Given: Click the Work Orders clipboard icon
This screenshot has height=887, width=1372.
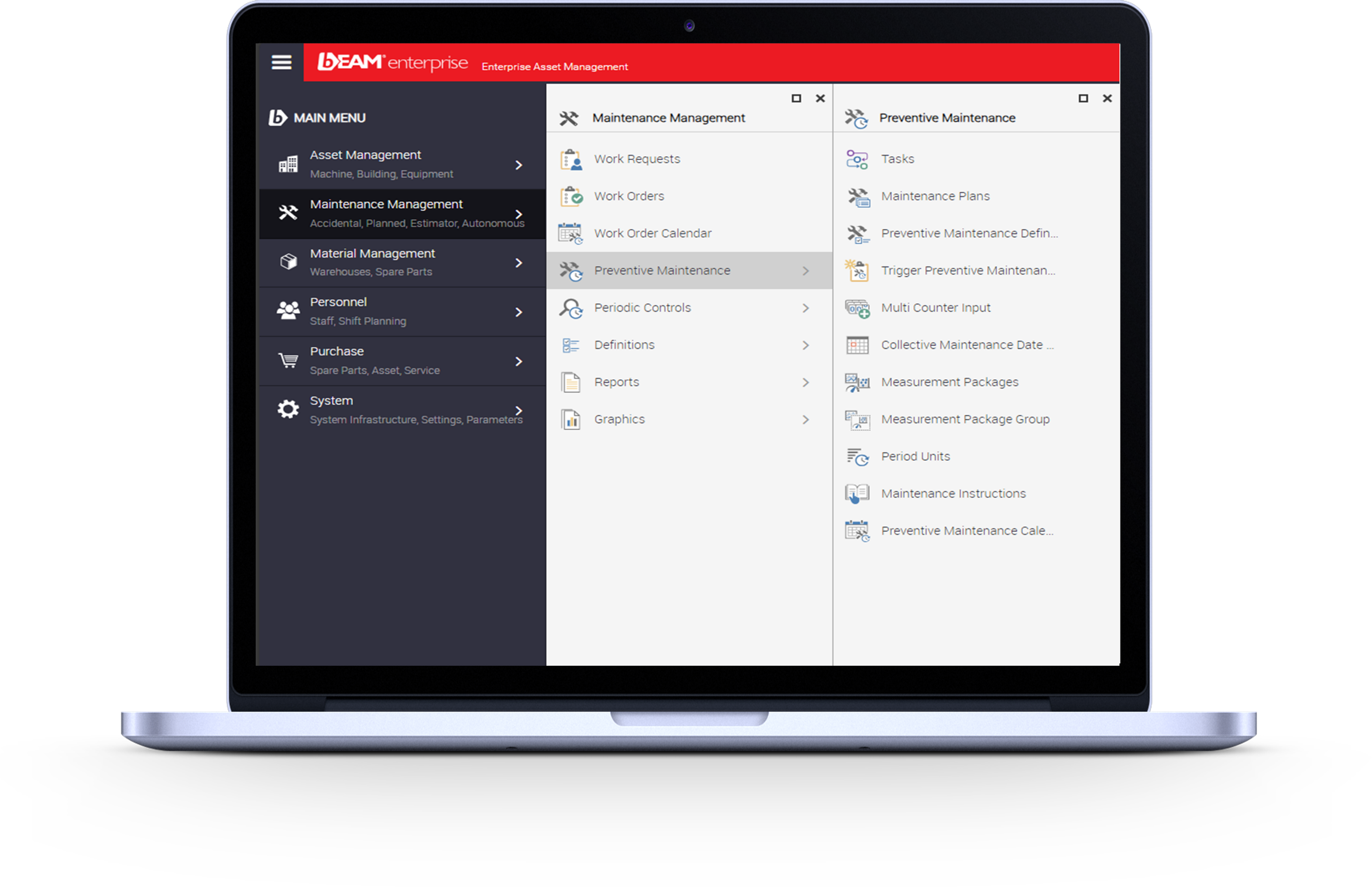Looking at the screenshot, I should [571, 196].
